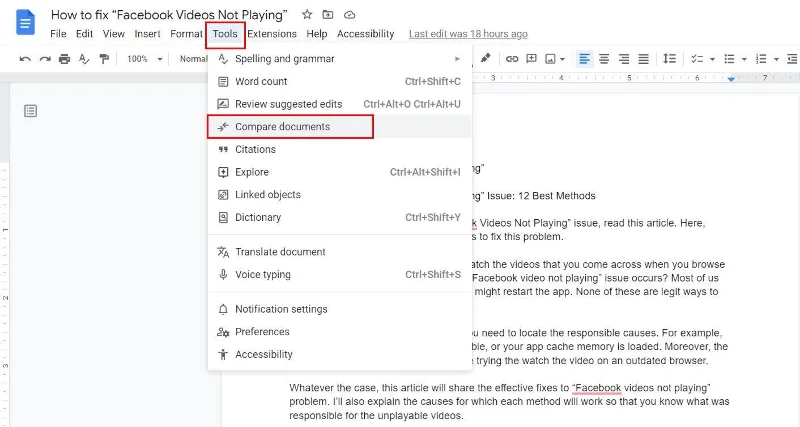Image resolution: width=800 pixels, height=427 pixels.
Task: Open the Help menu
Action: click(316, 34)
